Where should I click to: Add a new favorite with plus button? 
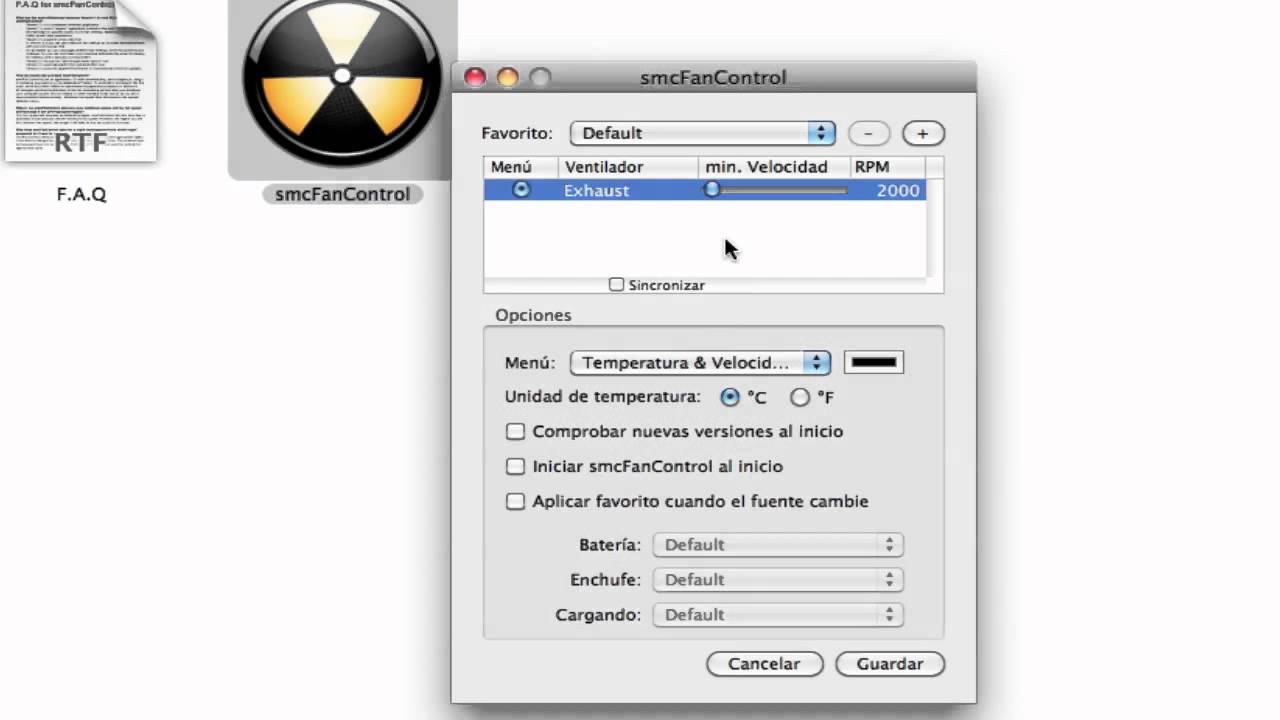pos(923,133)
